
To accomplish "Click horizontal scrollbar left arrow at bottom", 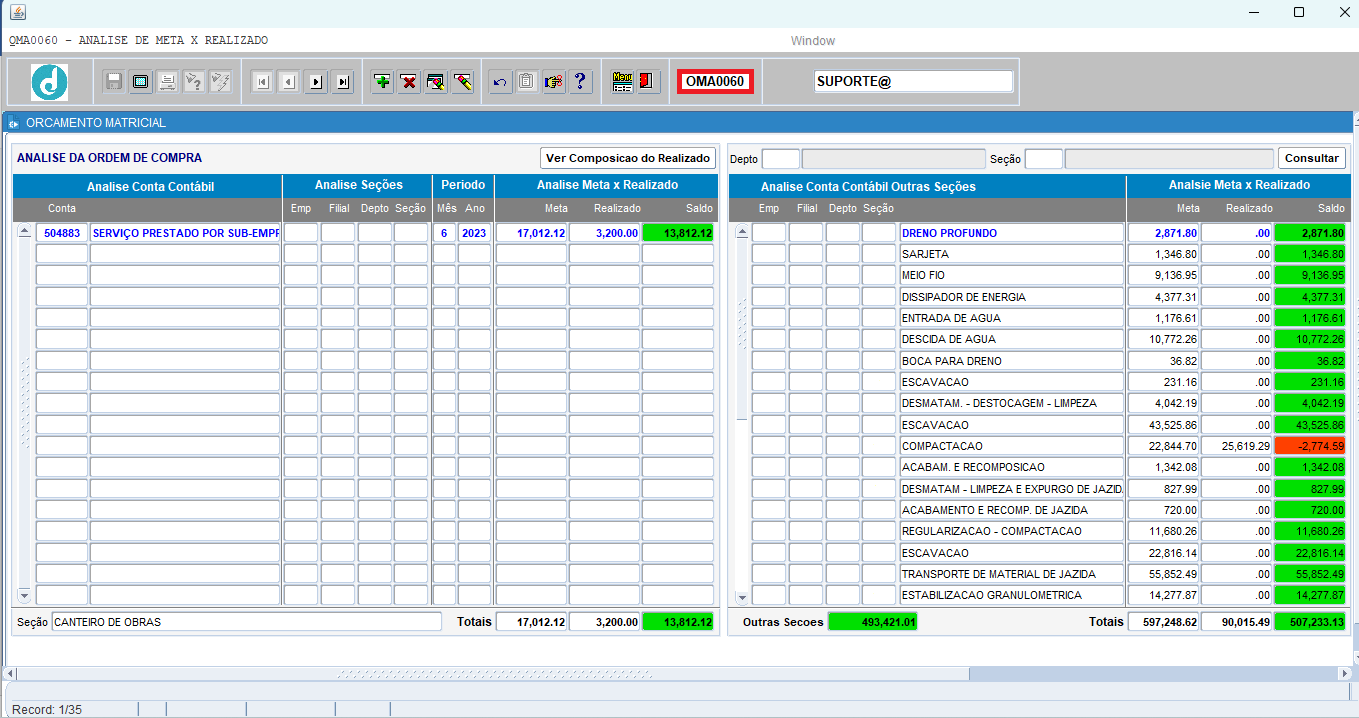I will click(10, 674).
